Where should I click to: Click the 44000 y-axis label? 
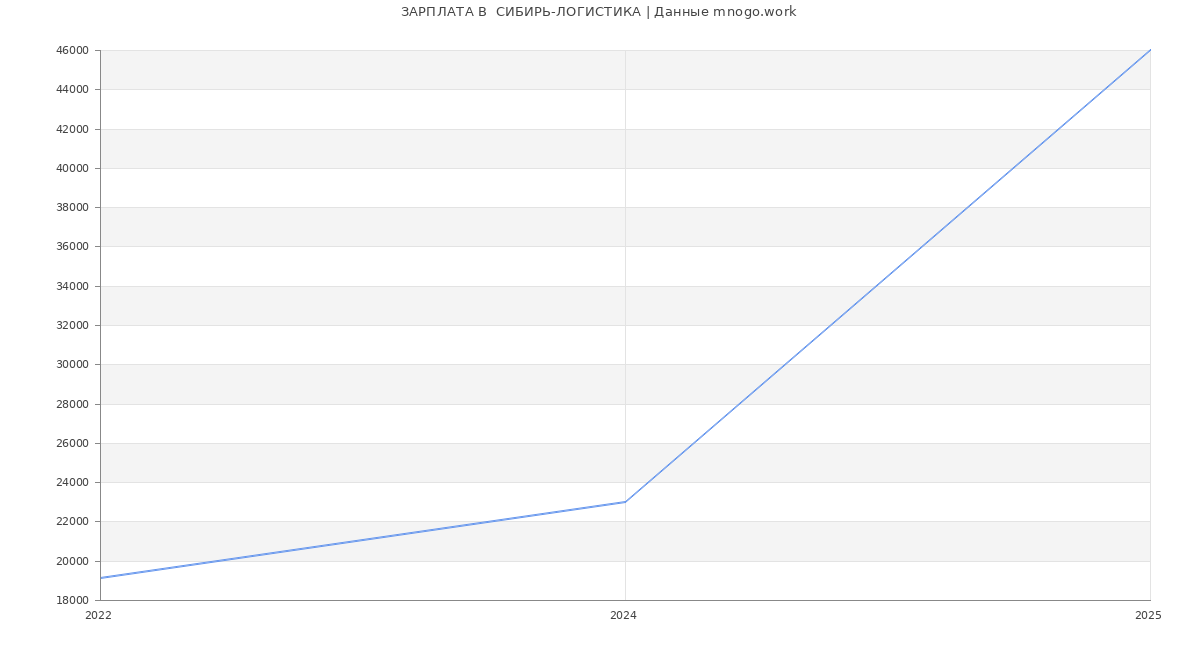click(72, 89)
